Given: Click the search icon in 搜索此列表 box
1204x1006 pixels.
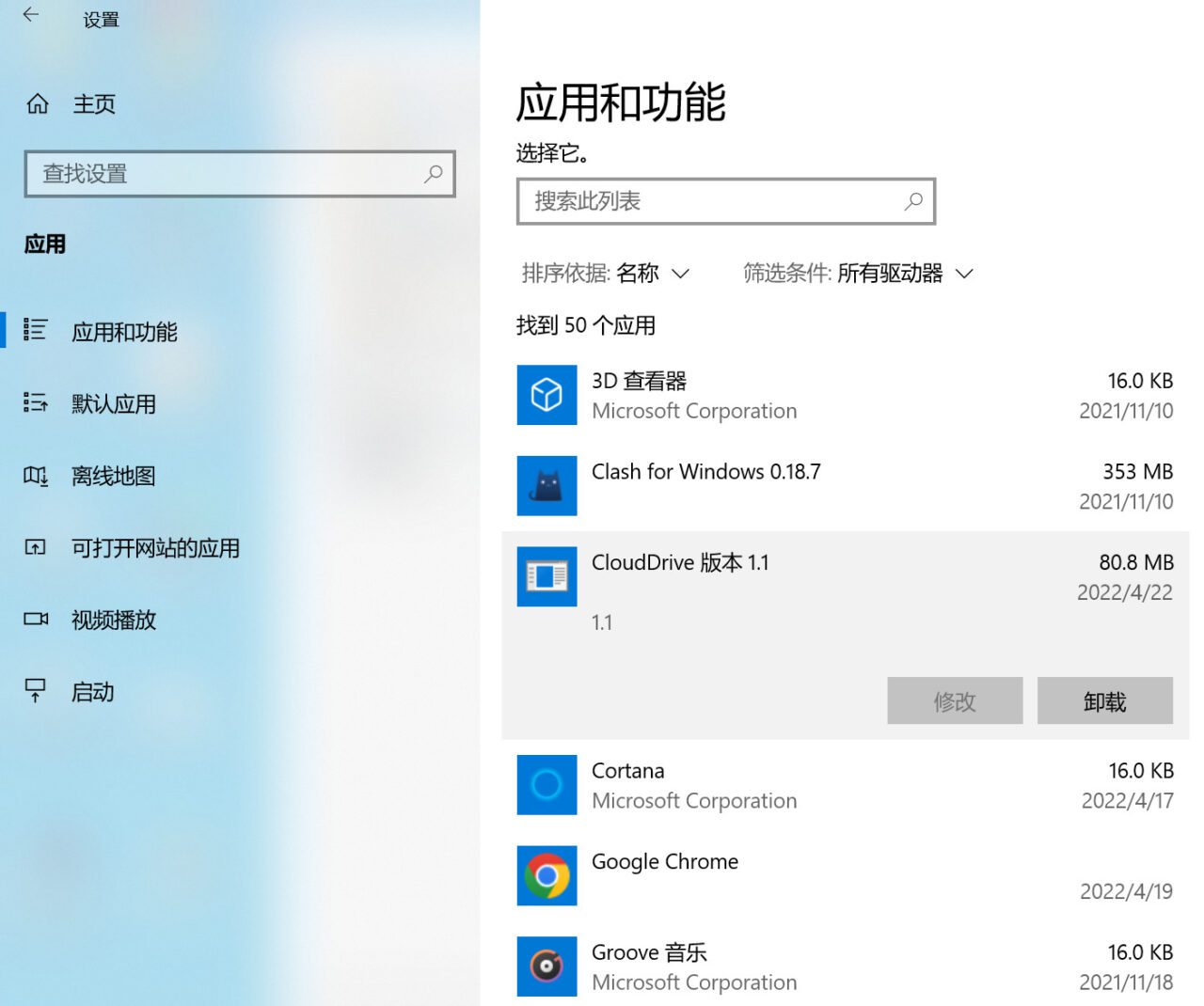Looking at the screenshot, I should click(913, 201).
